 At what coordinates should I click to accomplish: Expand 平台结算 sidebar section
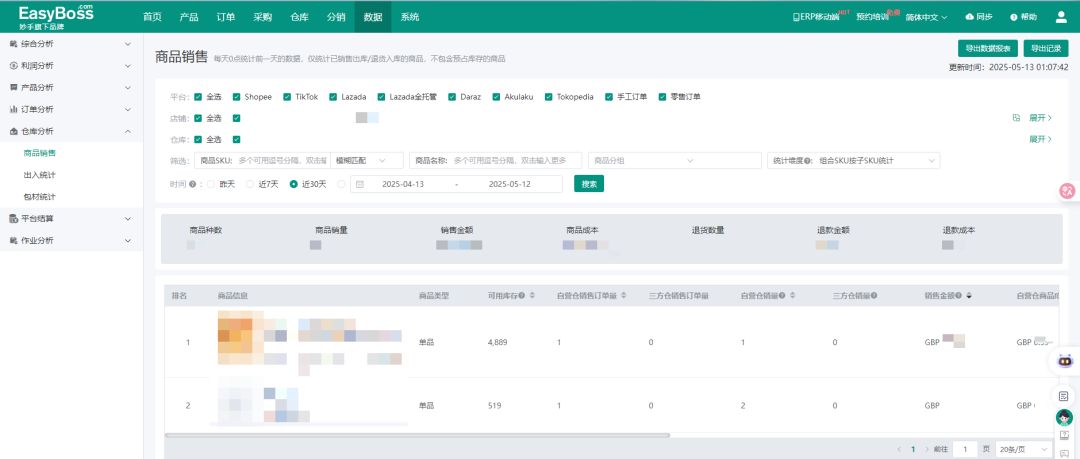pyautogui.click(x=72, y=218)
